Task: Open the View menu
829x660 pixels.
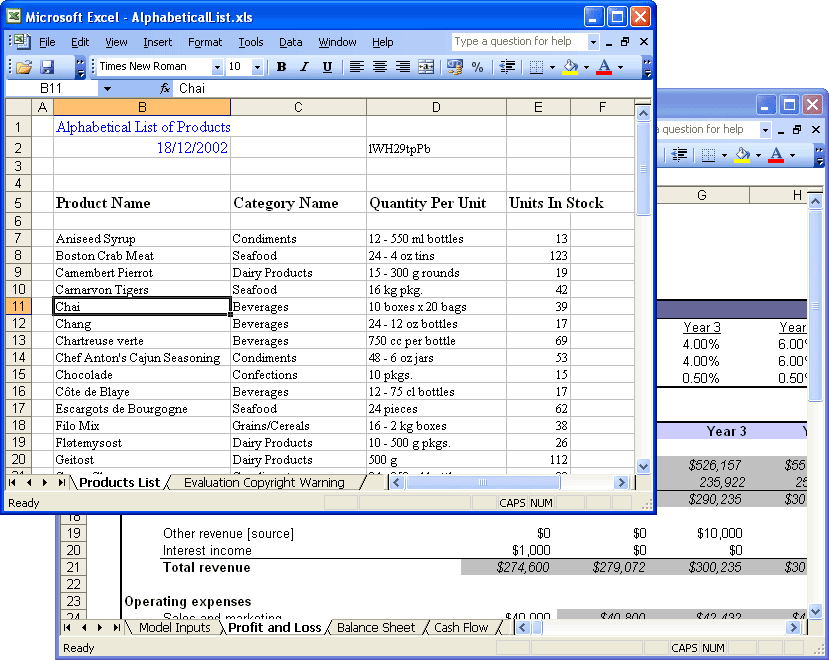Action: point(116,42)
